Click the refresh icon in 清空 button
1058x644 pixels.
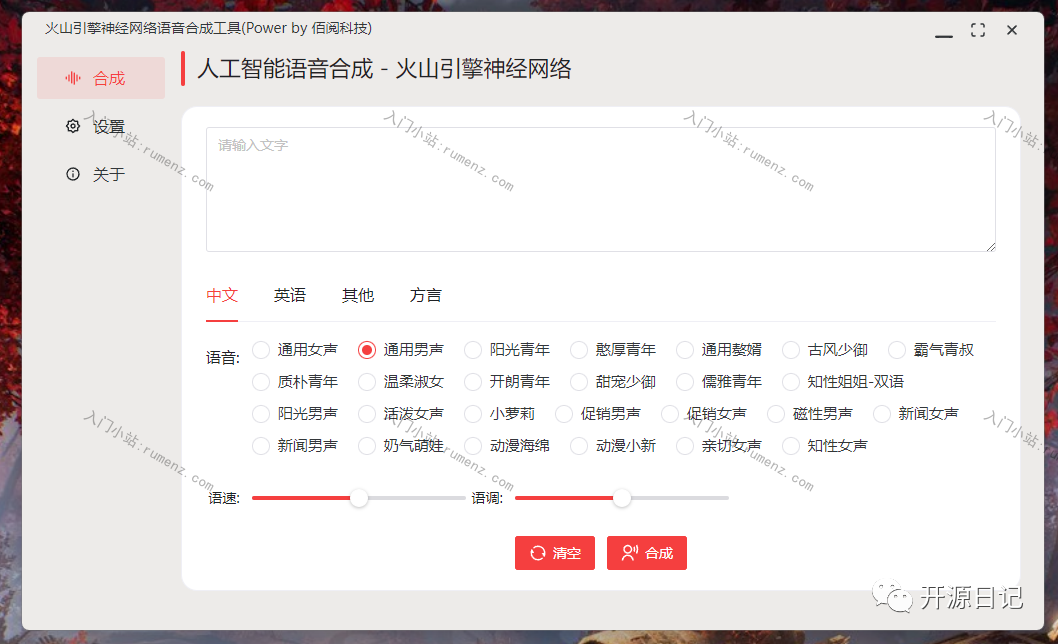coord(538,553)
